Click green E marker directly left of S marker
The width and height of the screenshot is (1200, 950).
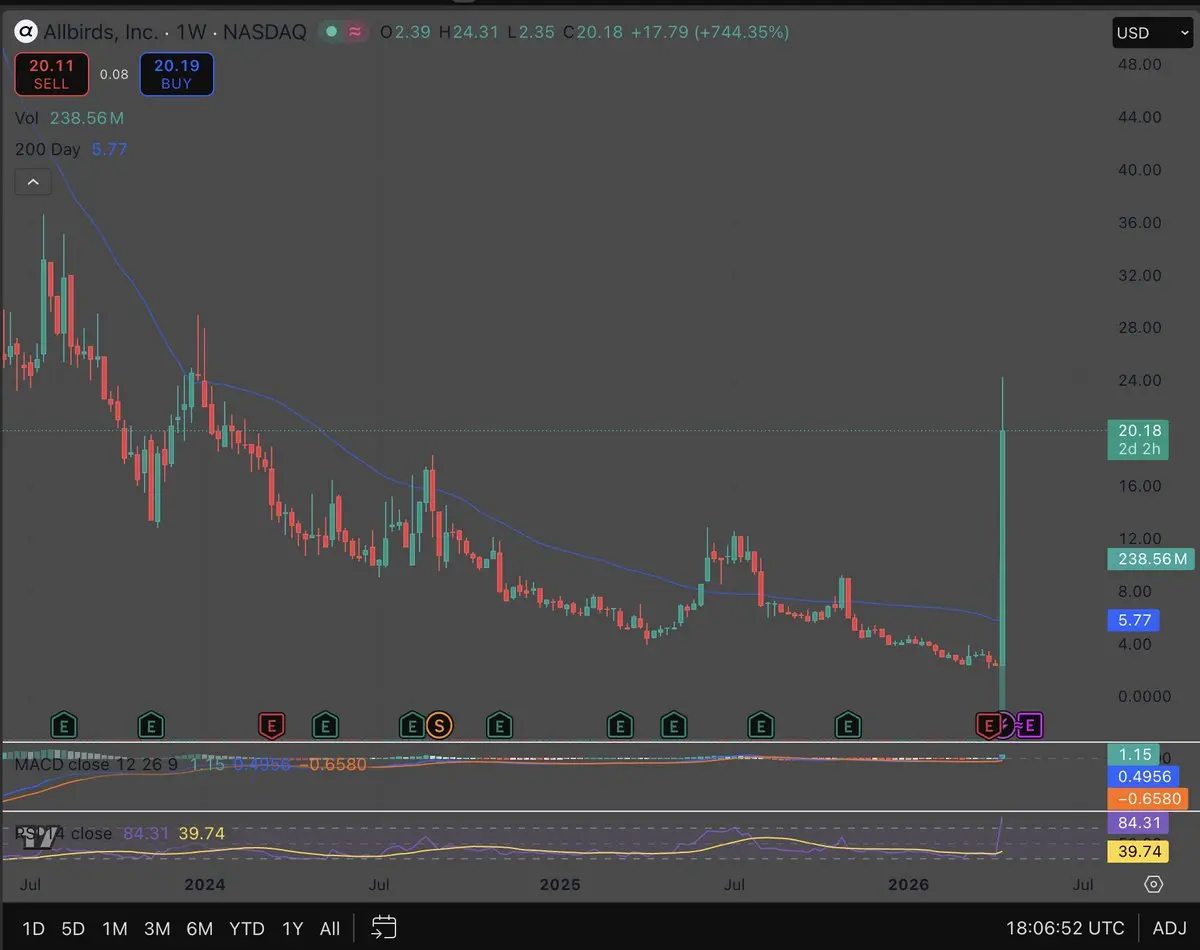pos(412,724)
